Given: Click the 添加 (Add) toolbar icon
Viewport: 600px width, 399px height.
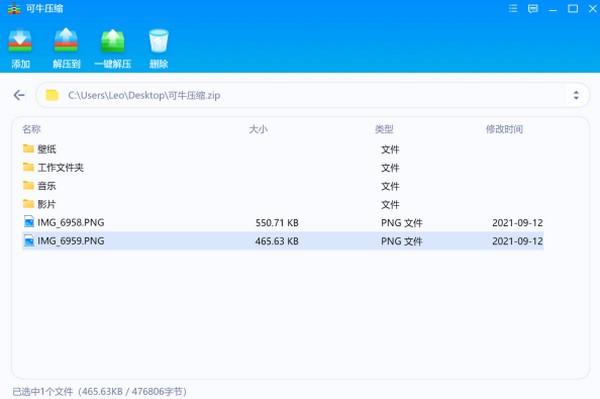Looking at the screenshot, I should [20, 41].
